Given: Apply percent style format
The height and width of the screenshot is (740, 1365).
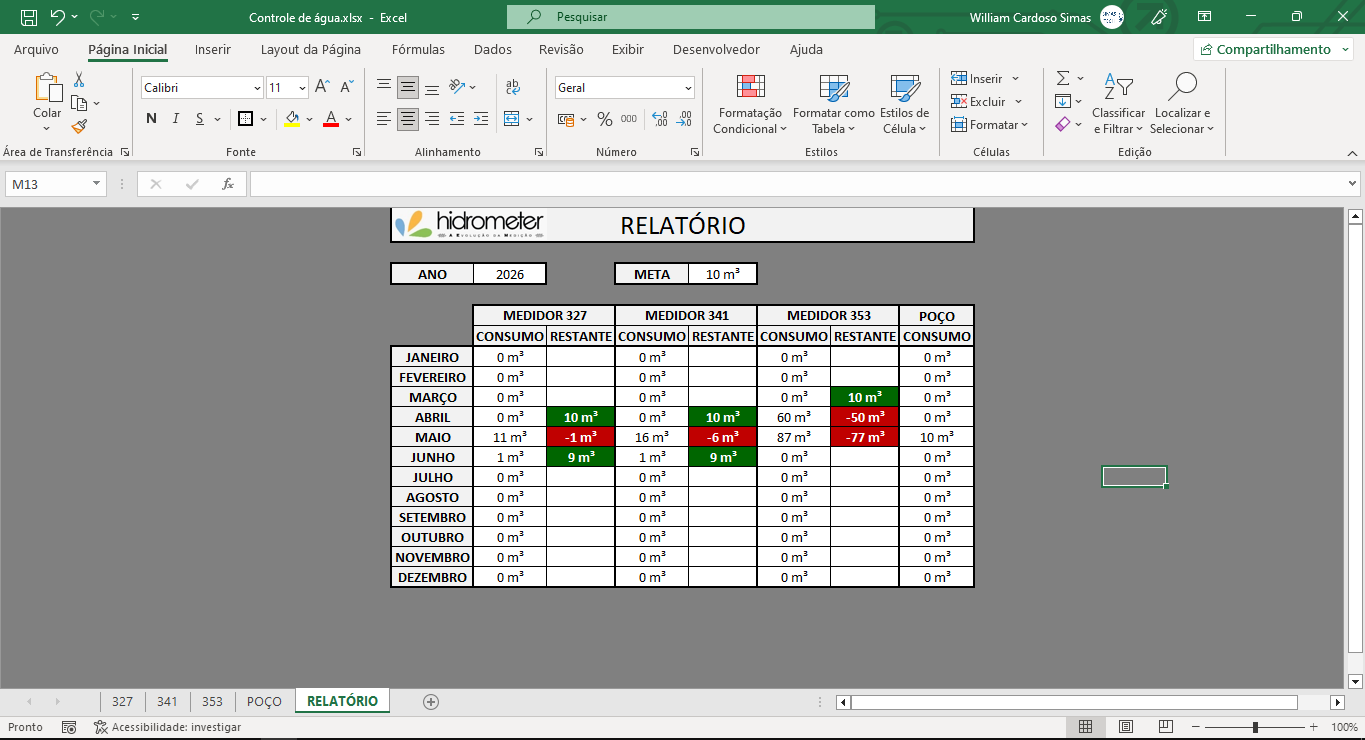Looking at the screenshot, I should 604,119.
